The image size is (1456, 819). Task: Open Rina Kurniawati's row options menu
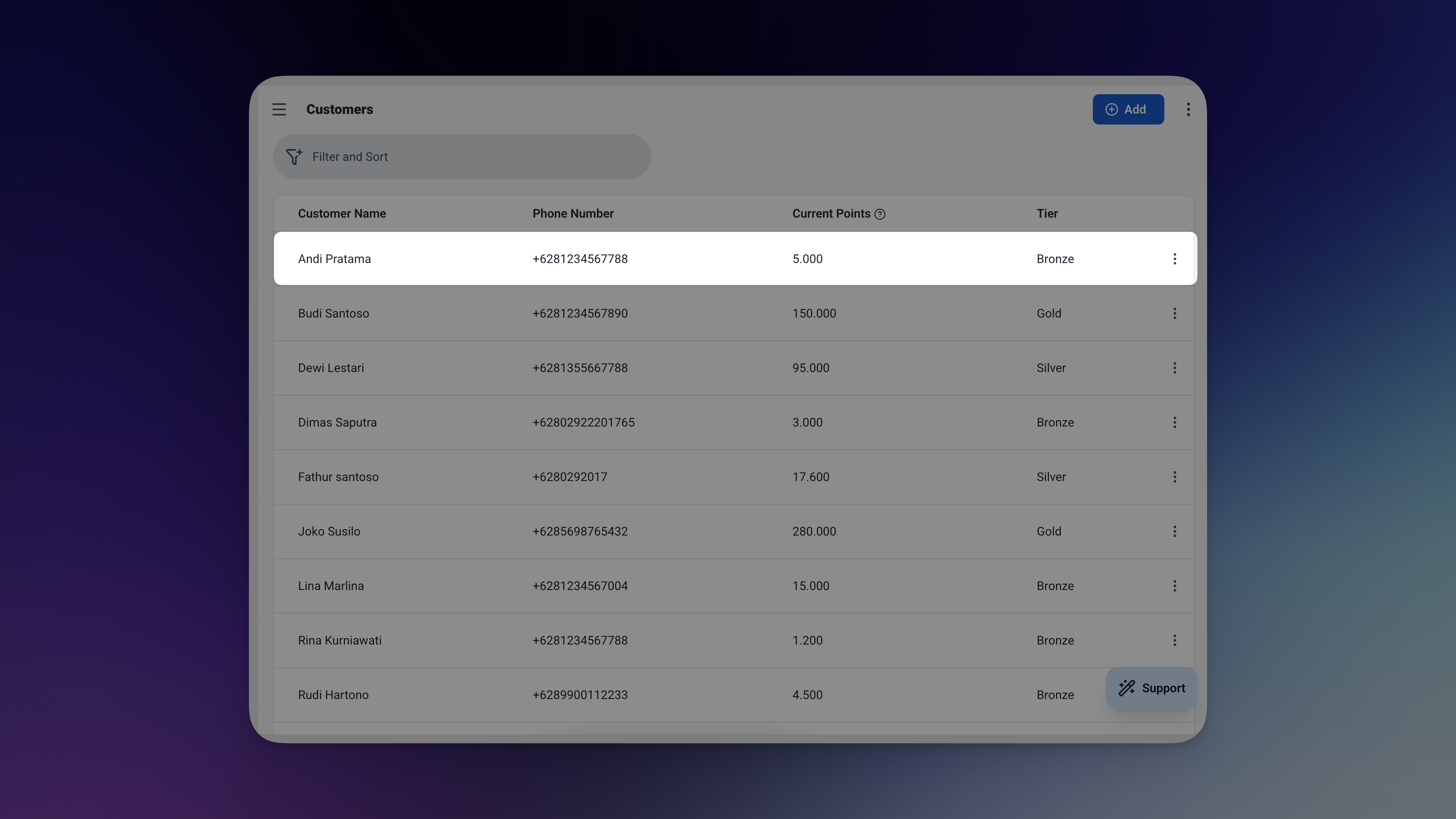[1175, 640]
